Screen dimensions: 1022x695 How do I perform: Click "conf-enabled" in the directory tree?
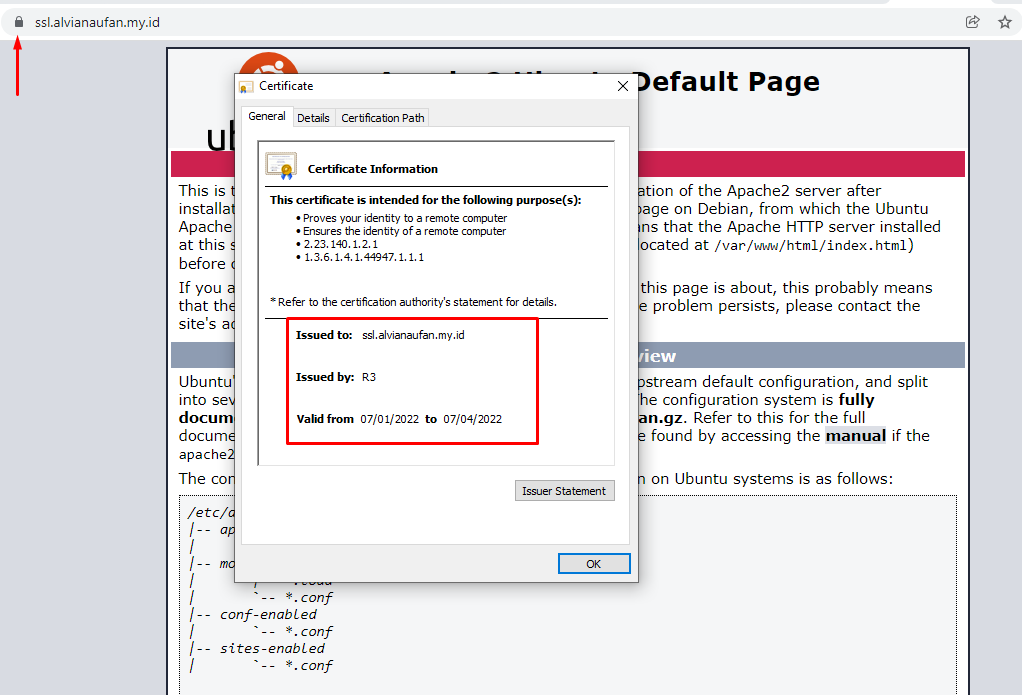click(268, 615)
